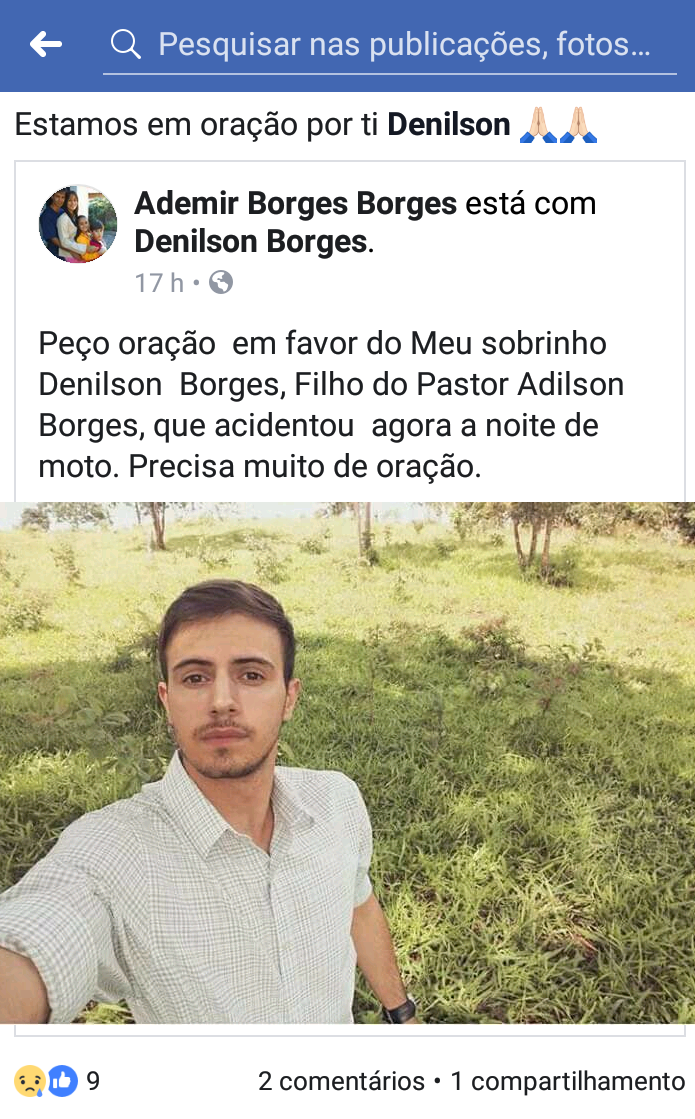Tap the back arrow icon

pyautogui.click(x=46, y=44)
